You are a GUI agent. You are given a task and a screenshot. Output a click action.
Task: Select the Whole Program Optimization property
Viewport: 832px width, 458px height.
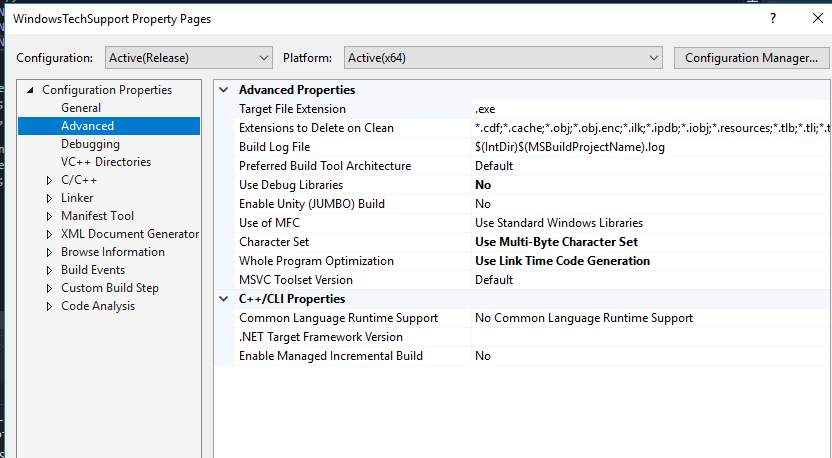(316, 261)
